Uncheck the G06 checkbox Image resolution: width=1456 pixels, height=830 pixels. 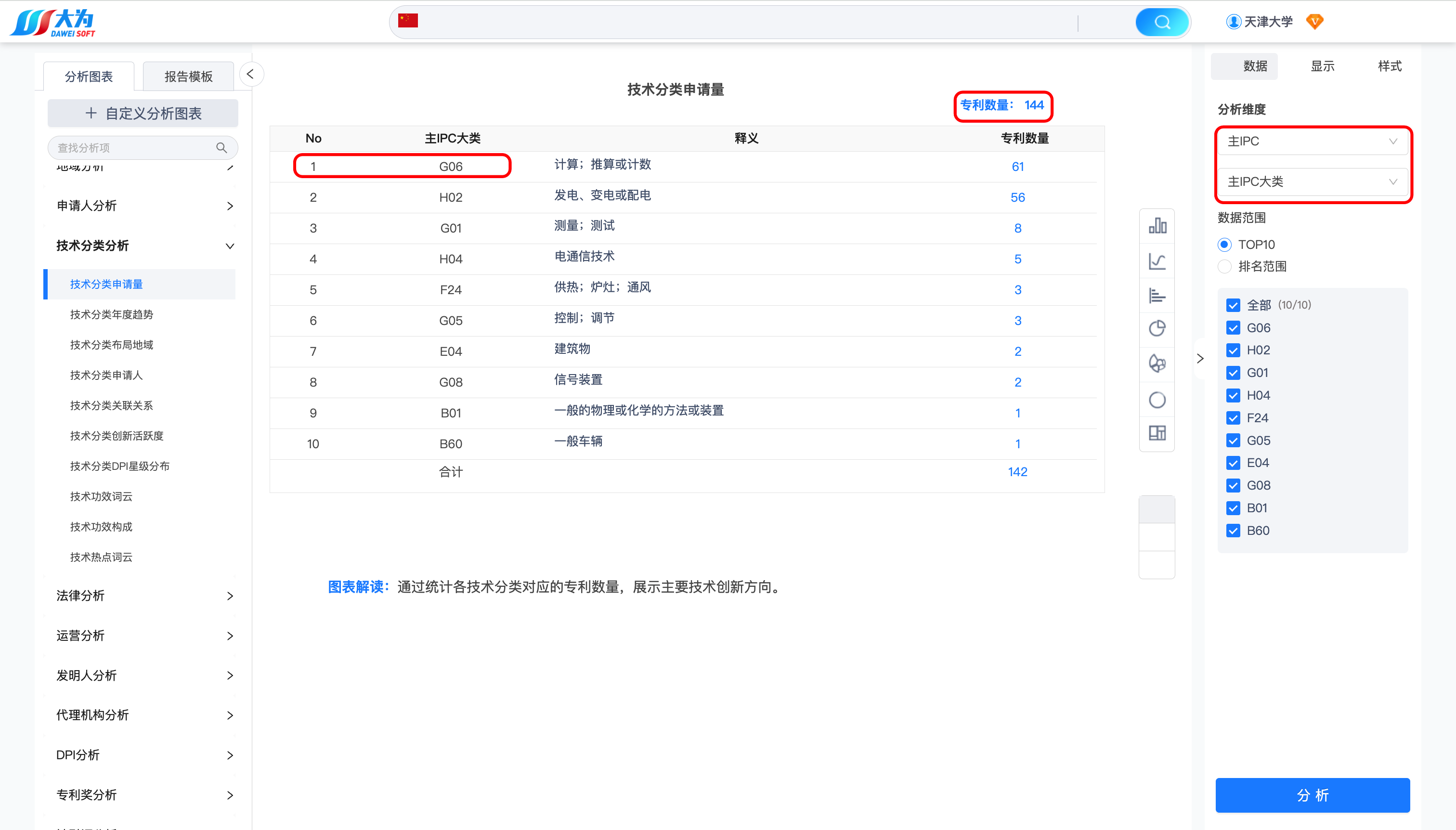click(x=1233, y=328)
